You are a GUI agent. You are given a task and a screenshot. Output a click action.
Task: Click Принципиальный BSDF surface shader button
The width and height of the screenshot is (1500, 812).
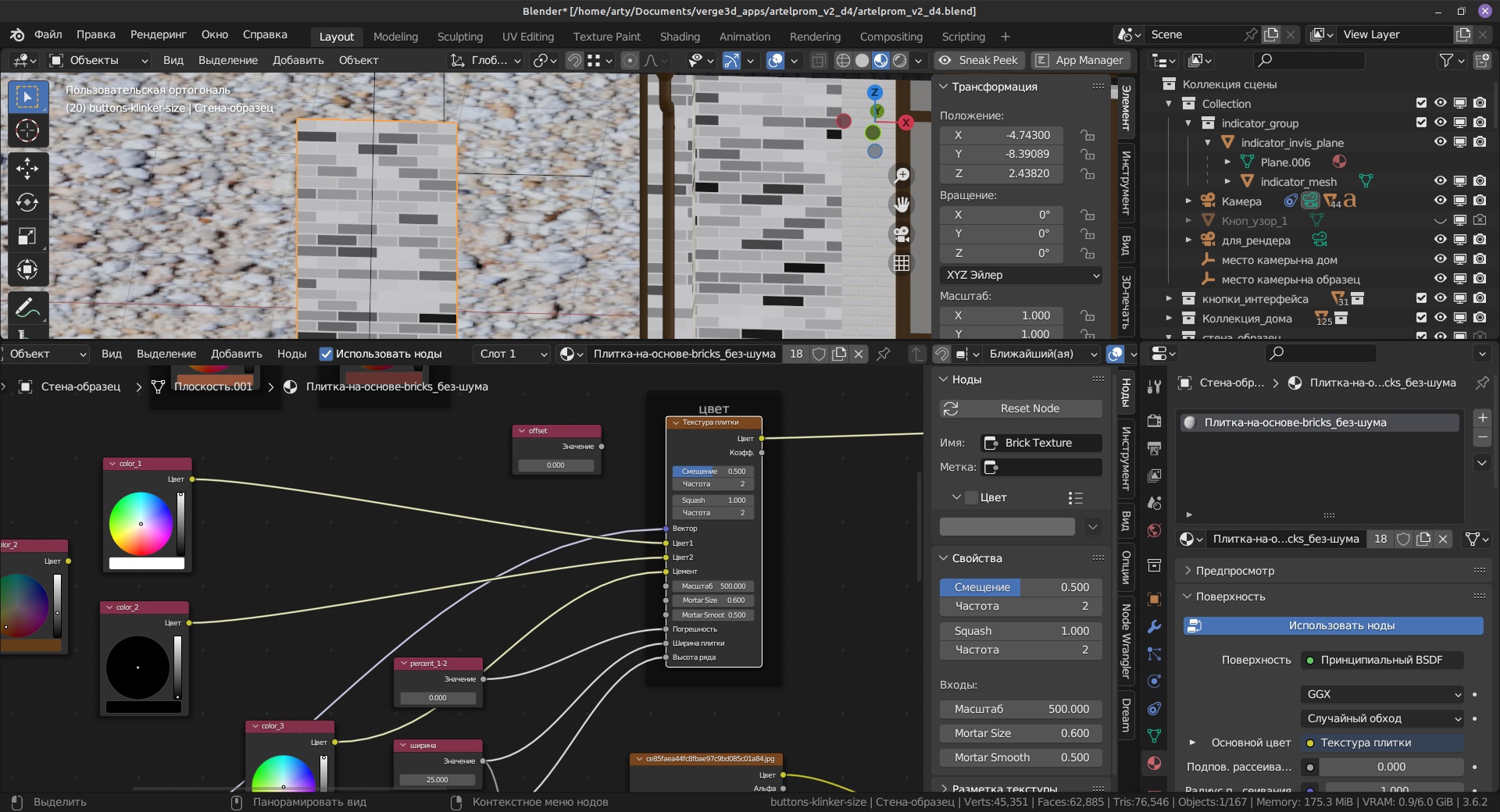click(x=1381, y=660)
